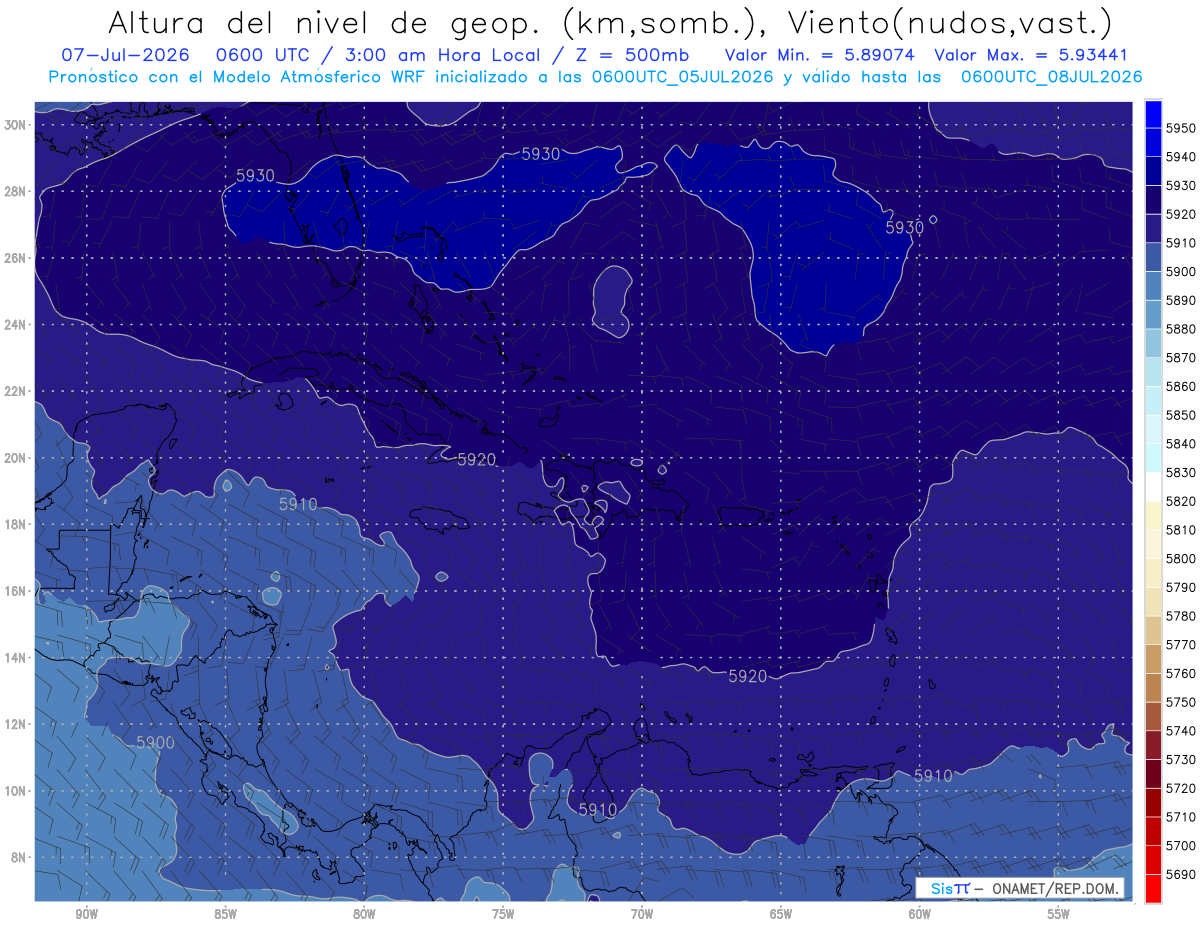
Task: Click the '16N' latitude axis label
Action: [x=15, y=591]
